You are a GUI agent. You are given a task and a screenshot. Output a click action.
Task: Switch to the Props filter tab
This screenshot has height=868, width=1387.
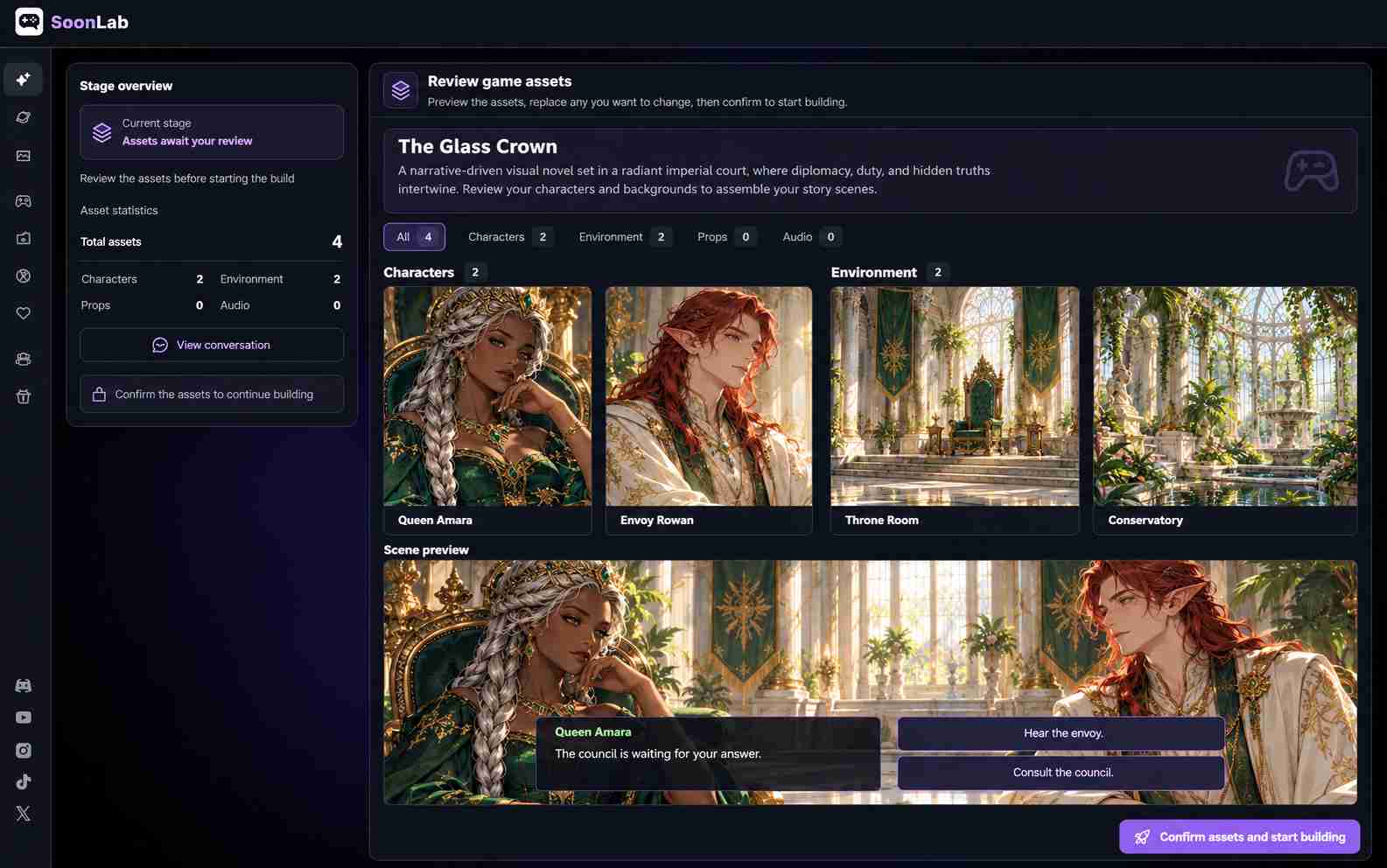[726, 237]
